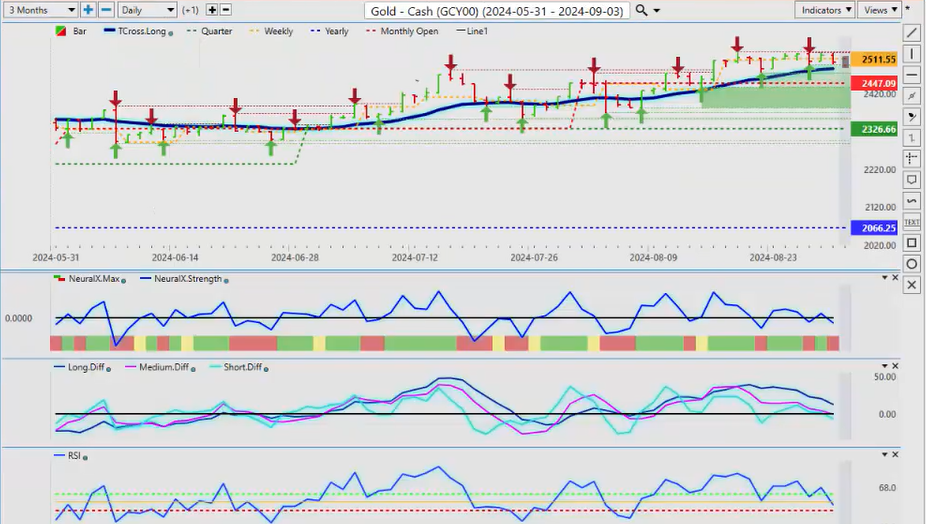The height and width of the screenshot is (524, 926).
Task: Open the Daily interval dropdown
Action: (146, 10)
